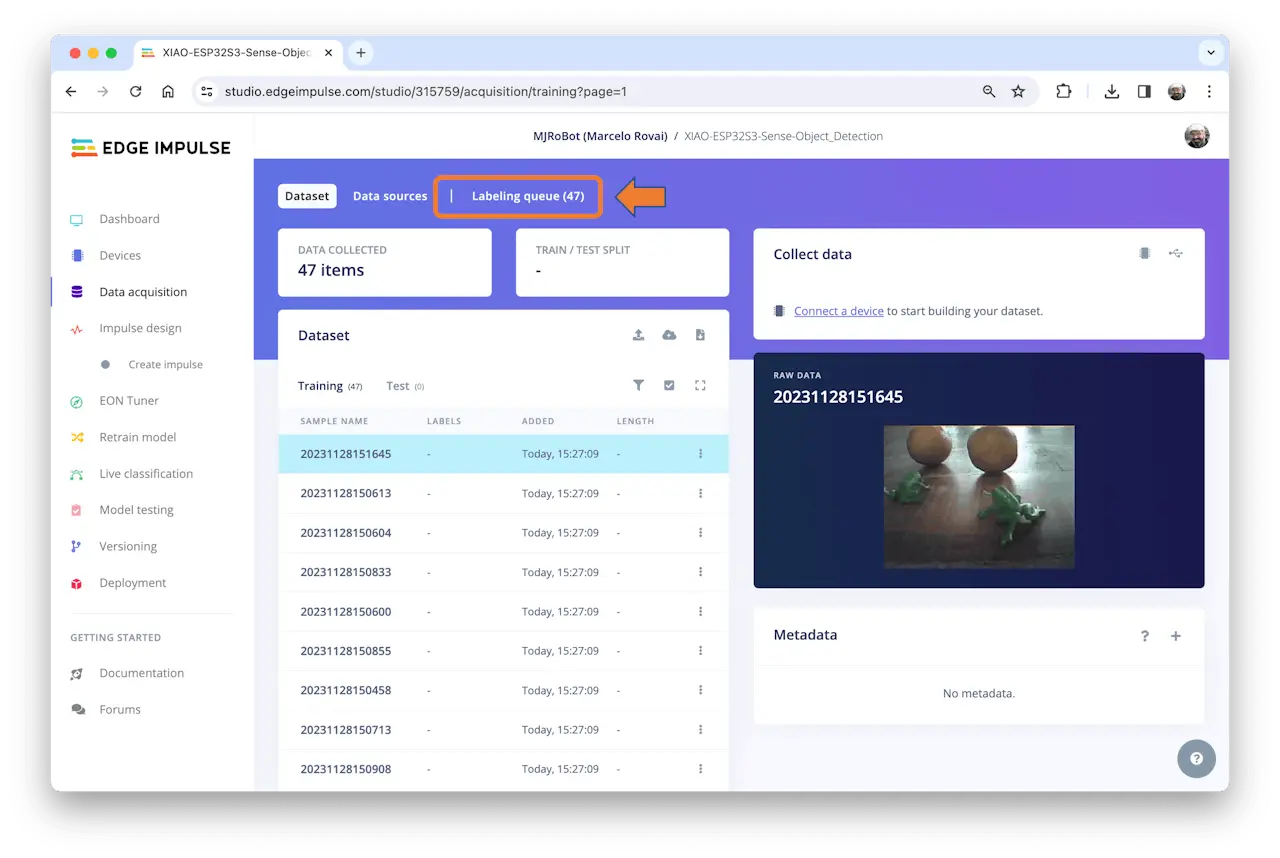Image resolution: width=1280 pixels, height=858 pixels.
Task: Switch to the Test tab
Action: [398, 386]
